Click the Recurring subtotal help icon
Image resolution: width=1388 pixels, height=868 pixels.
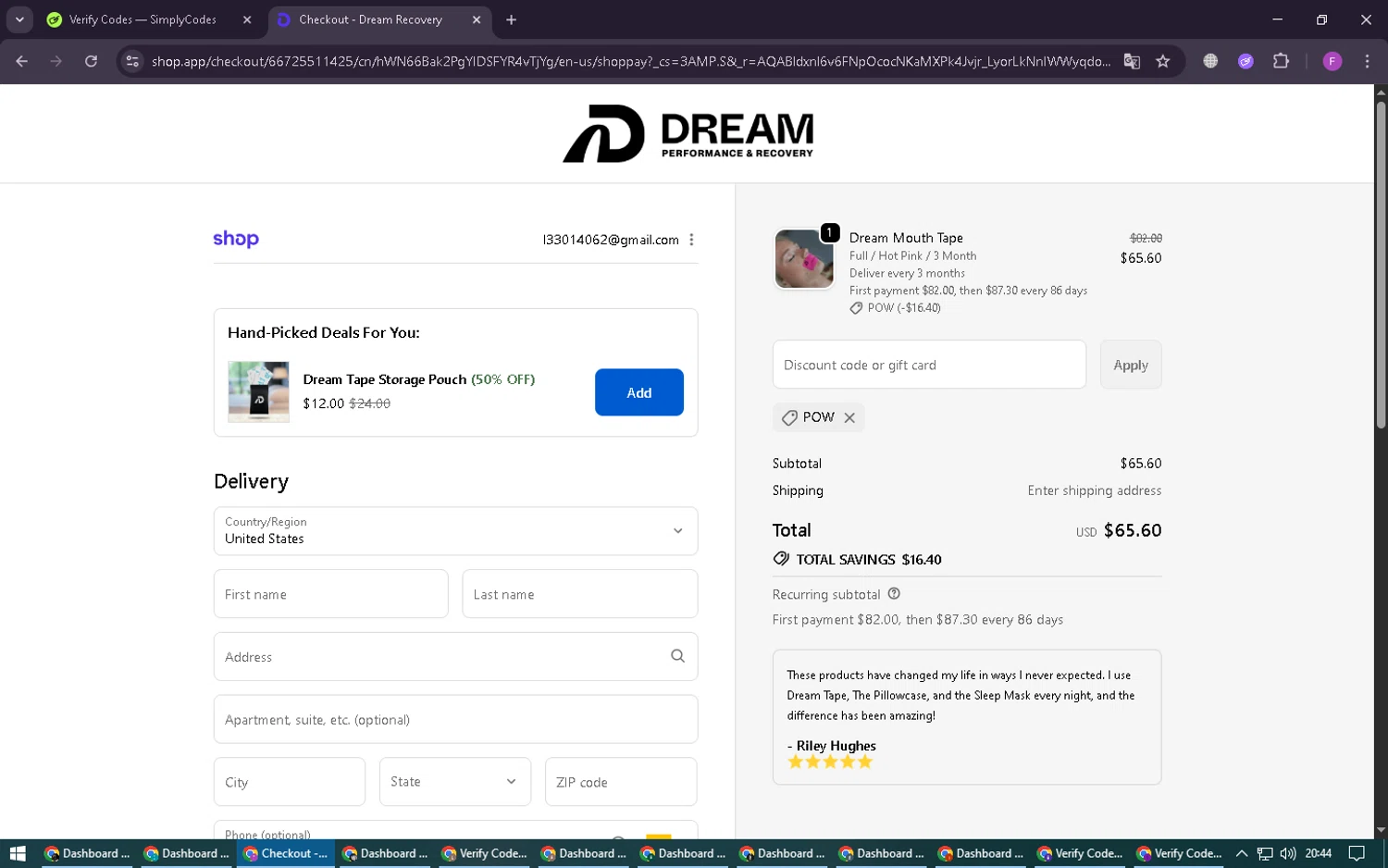click(x=894, y=594)
